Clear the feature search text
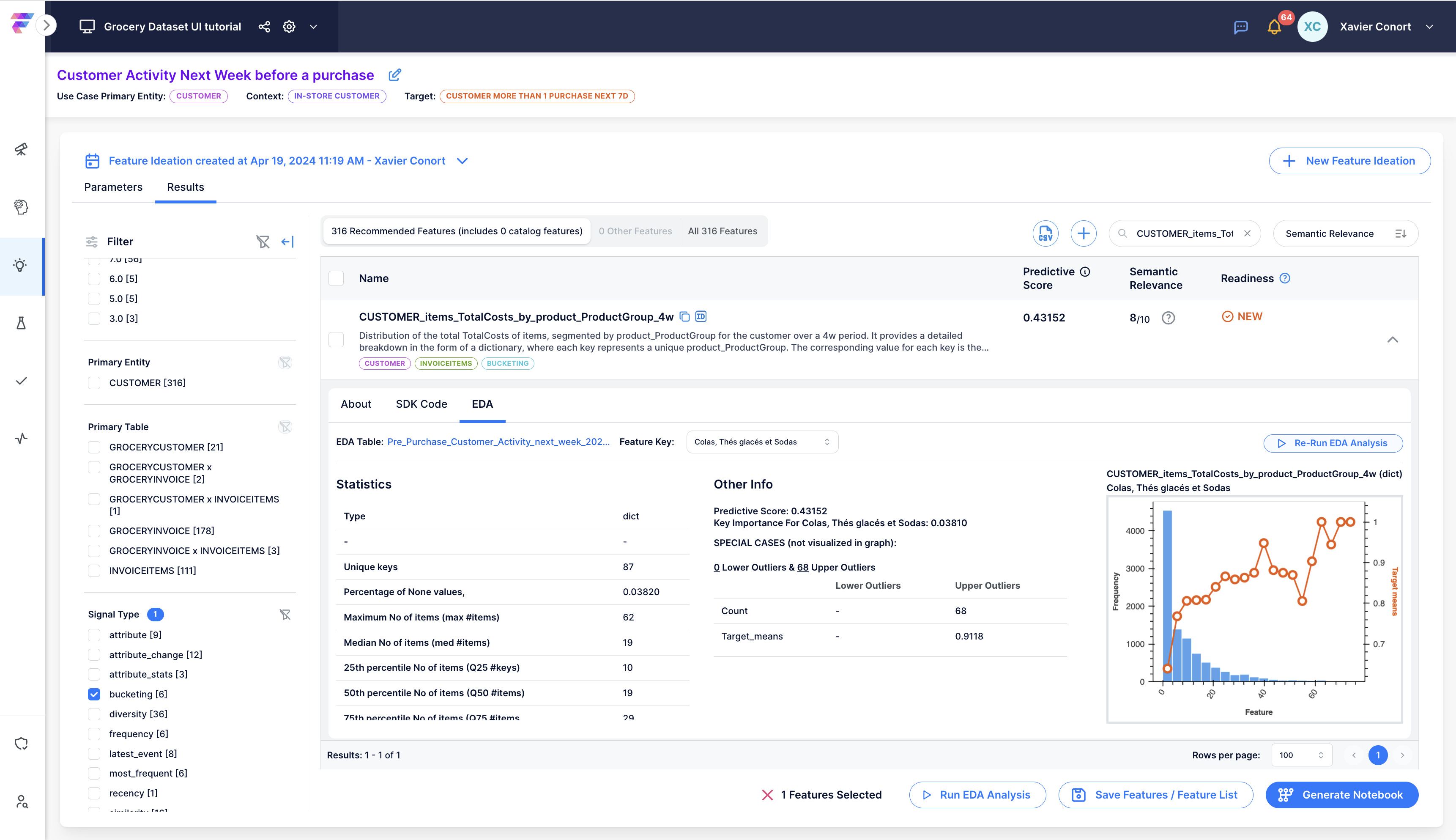The image size is (1456, 840). [1247, 233]
